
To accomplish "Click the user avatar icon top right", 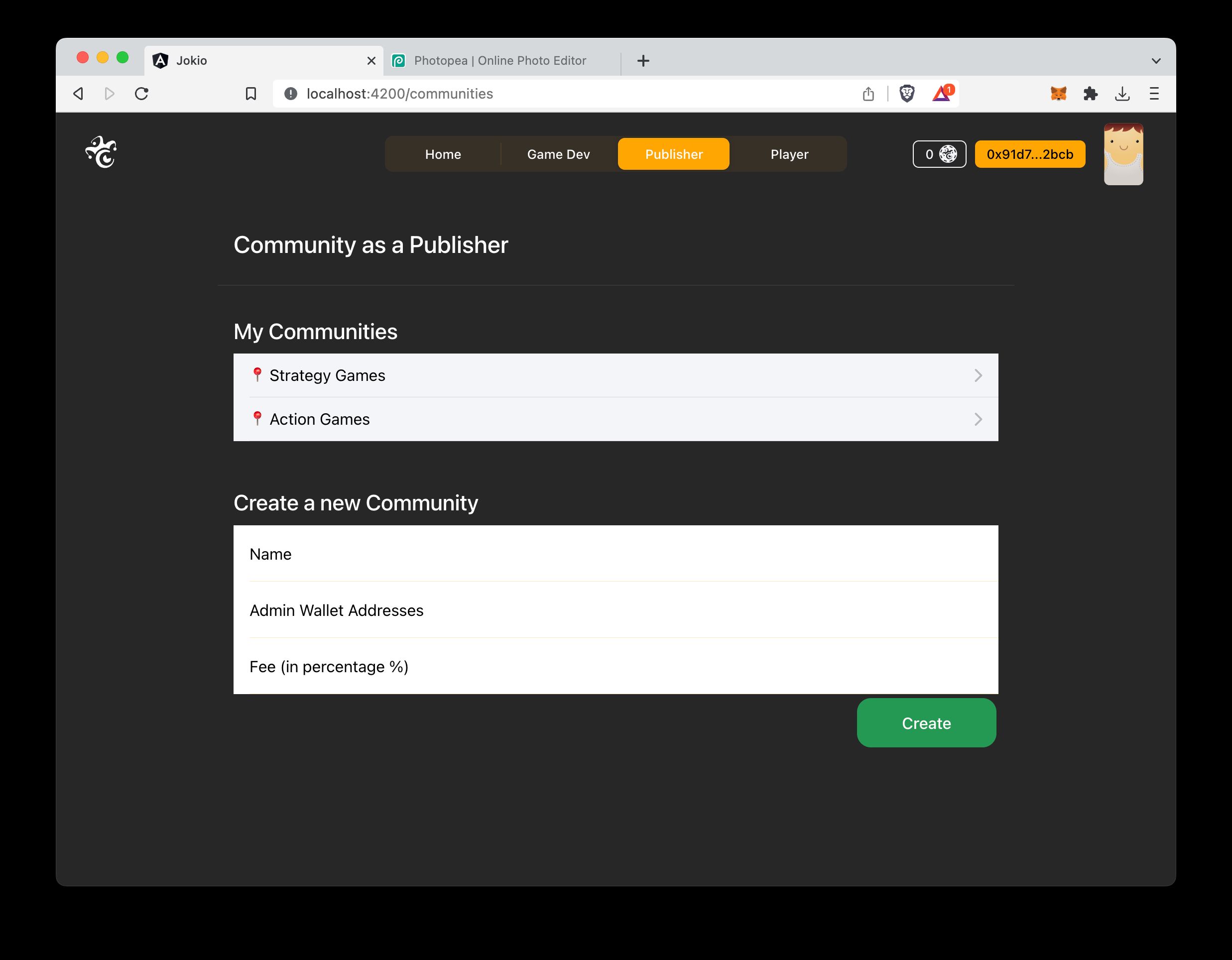I will click(1122, 154).
